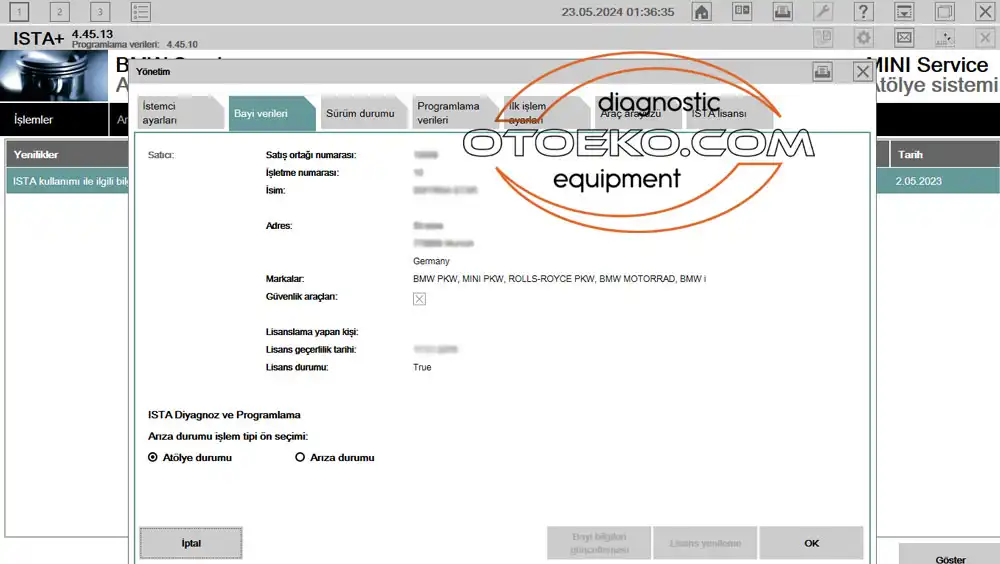Click the greyed-out X in second toolbar row
Screen dimensions: 1000x564
[985, 38]
